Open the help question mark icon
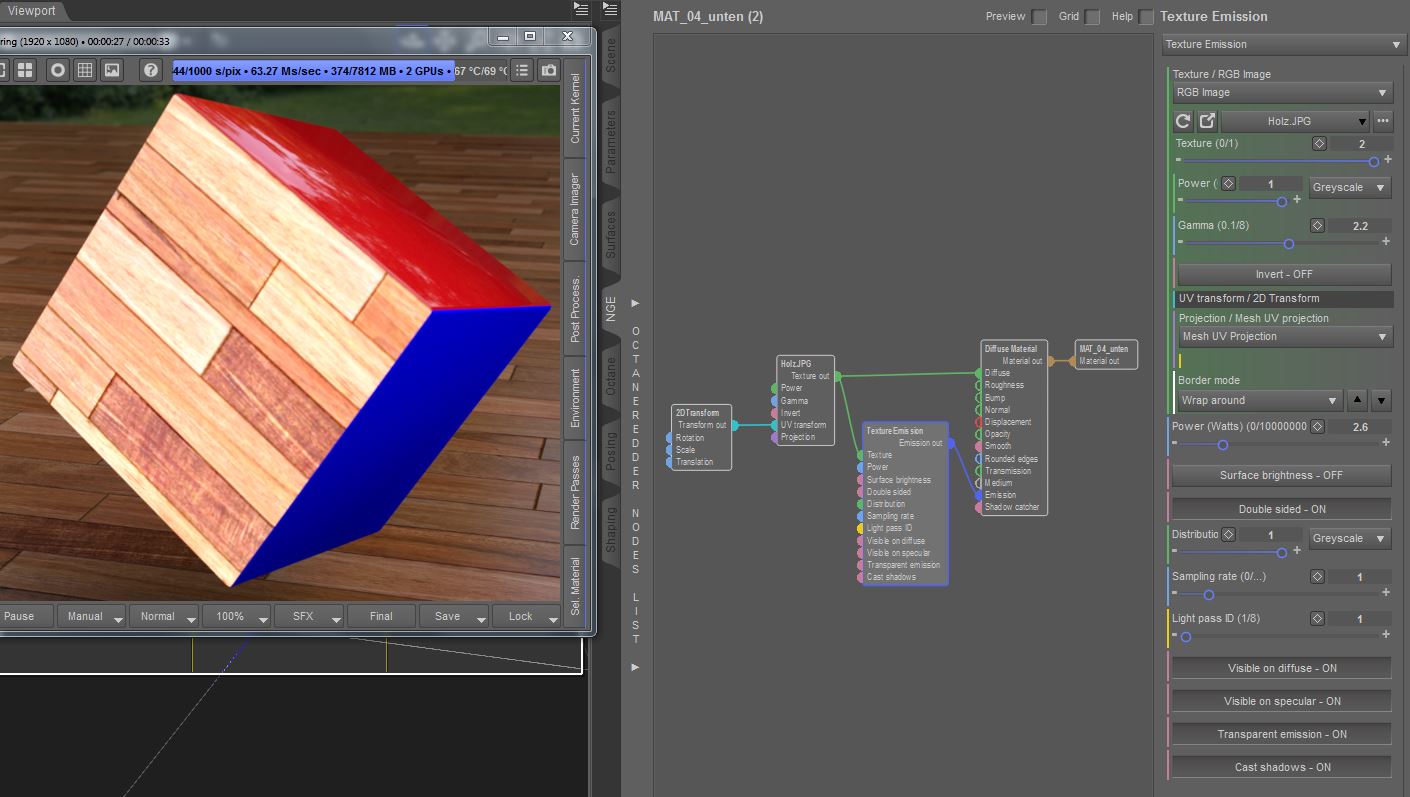1410x797 pixels. tap(151, 70)
